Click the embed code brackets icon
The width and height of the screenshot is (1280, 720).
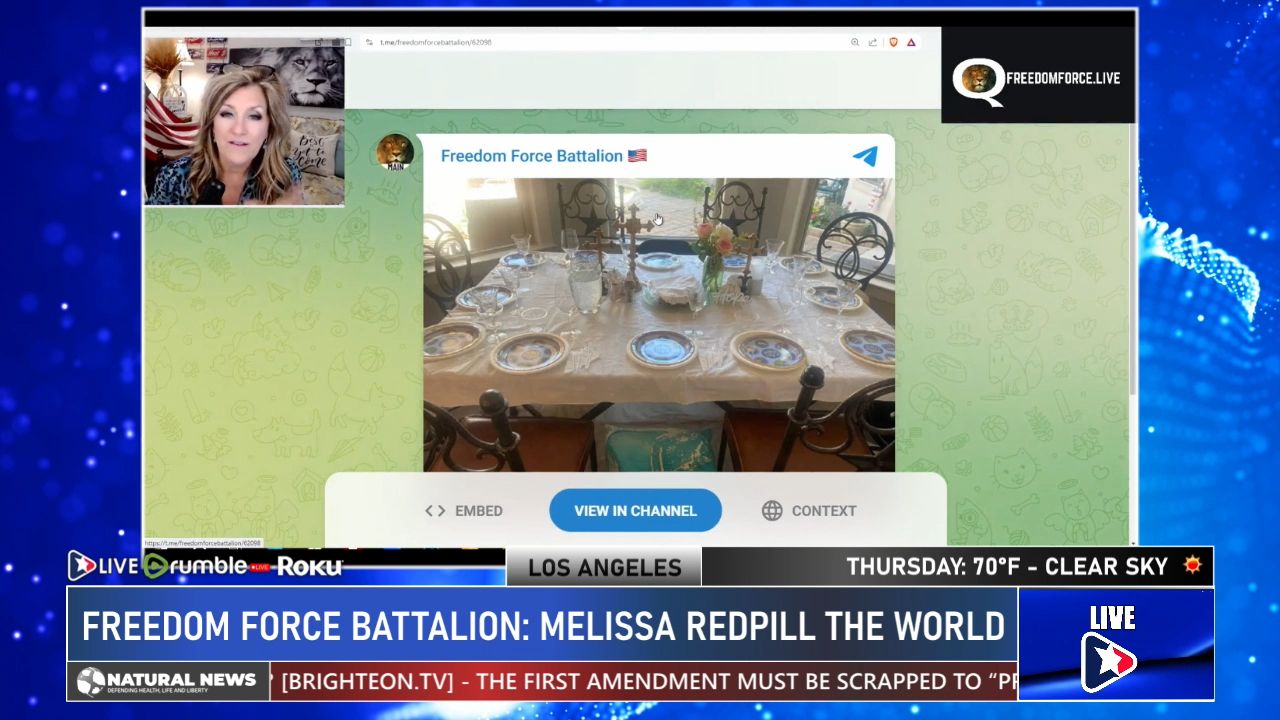435,511
